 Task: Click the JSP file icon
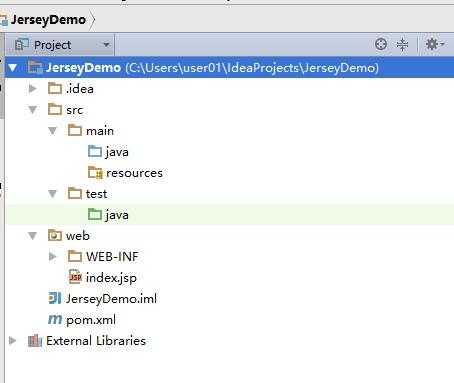pyautogui.click(x=75, y=277)
